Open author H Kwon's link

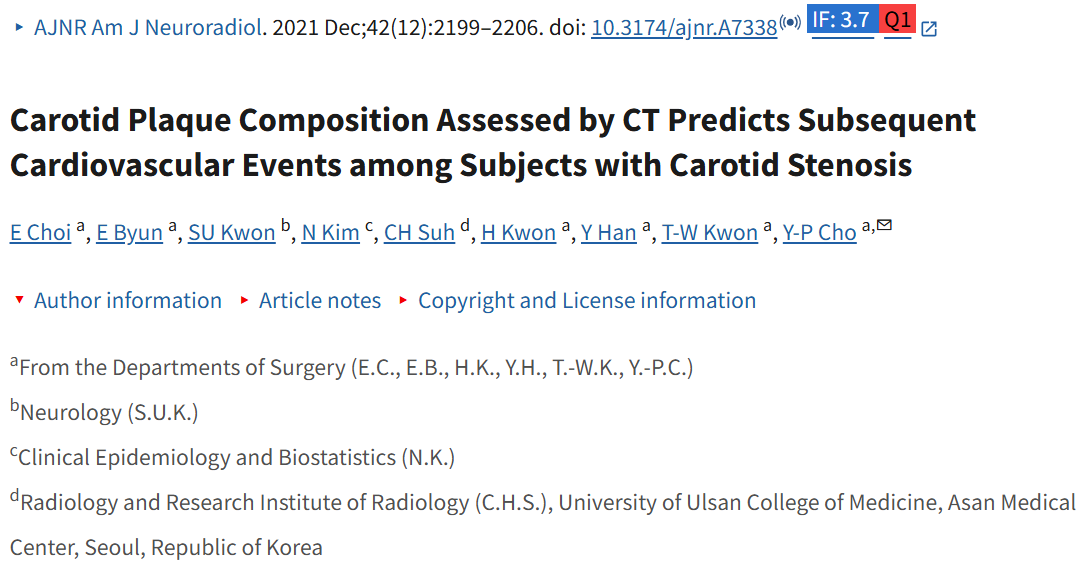click(519, 233)
